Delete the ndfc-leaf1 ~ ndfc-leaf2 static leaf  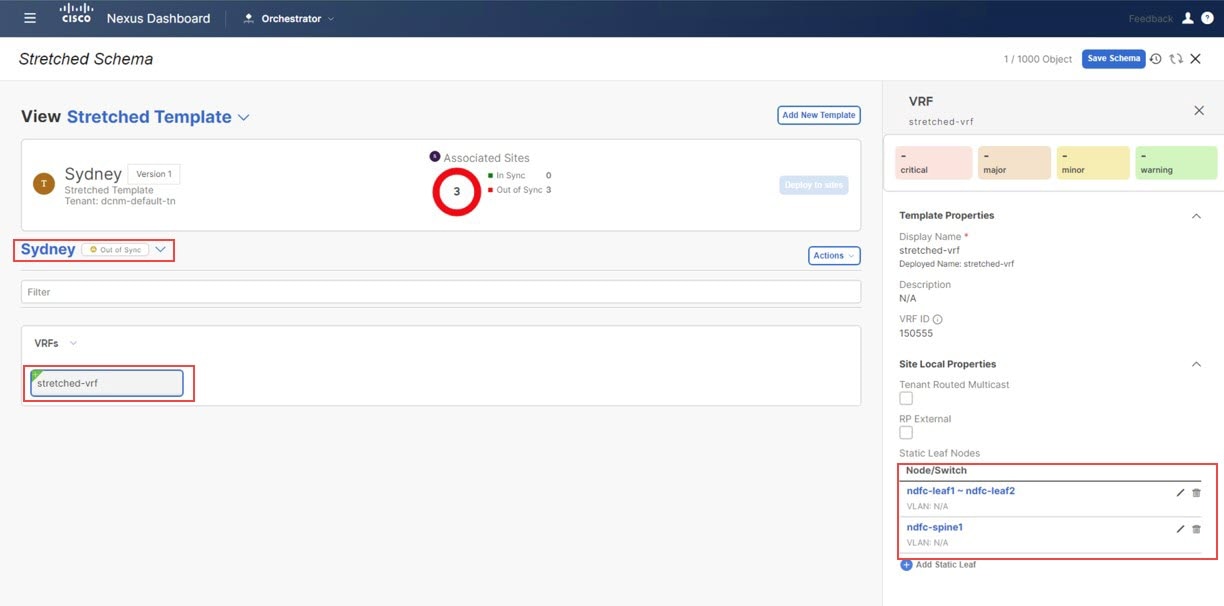point(1196,492)
